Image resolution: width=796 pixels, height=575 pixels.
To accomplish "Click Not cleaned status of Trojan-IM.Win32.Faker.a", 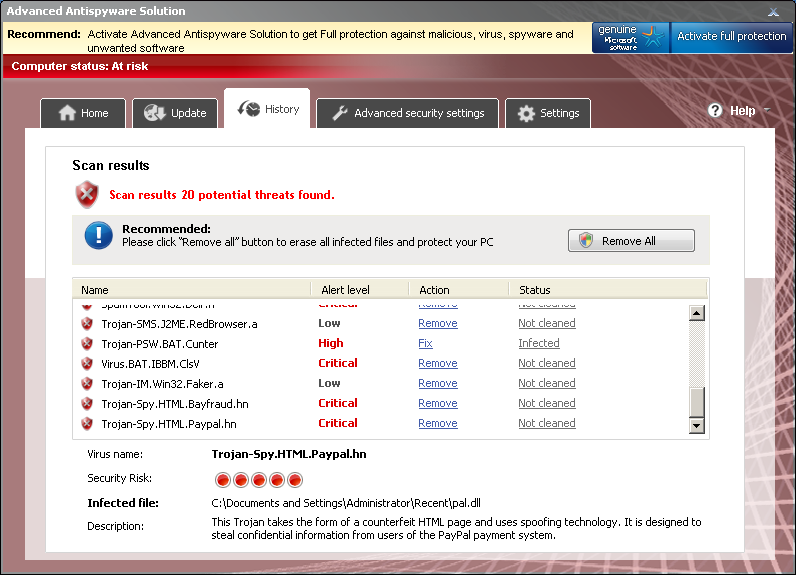I will click(x=547, y=383).
